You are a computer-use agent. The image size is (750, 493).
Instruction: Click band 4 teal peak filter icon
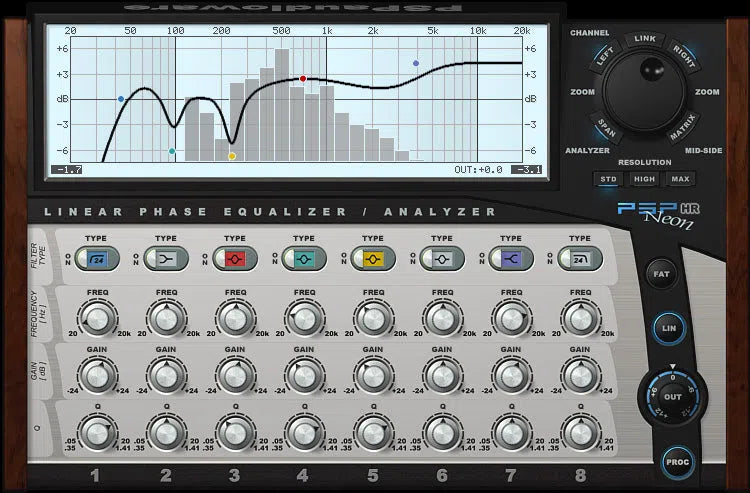click(x=305, y=259)
